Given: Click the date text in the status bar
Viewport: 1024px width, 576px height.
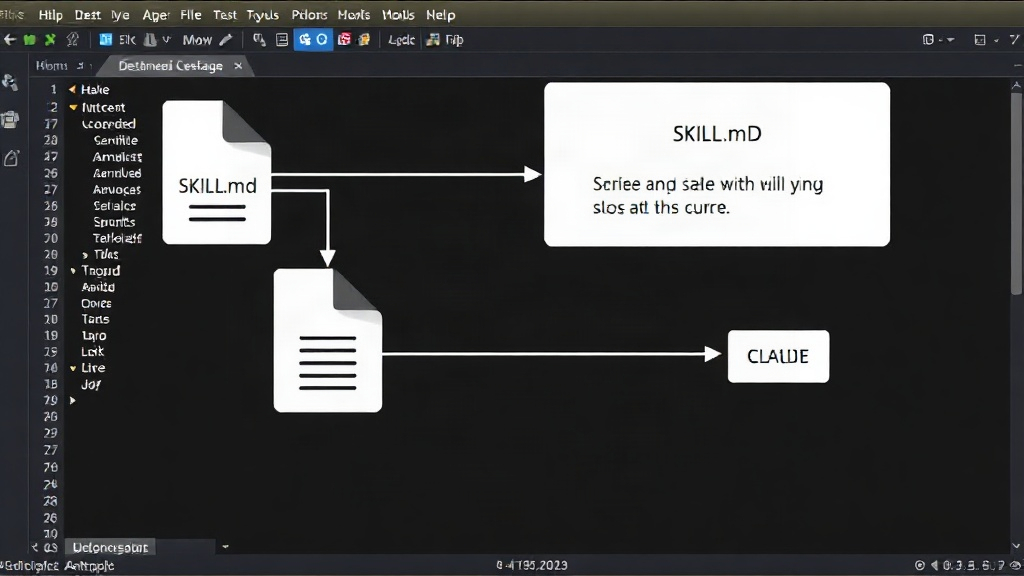Looking at the screenshot, I should 532,566.
